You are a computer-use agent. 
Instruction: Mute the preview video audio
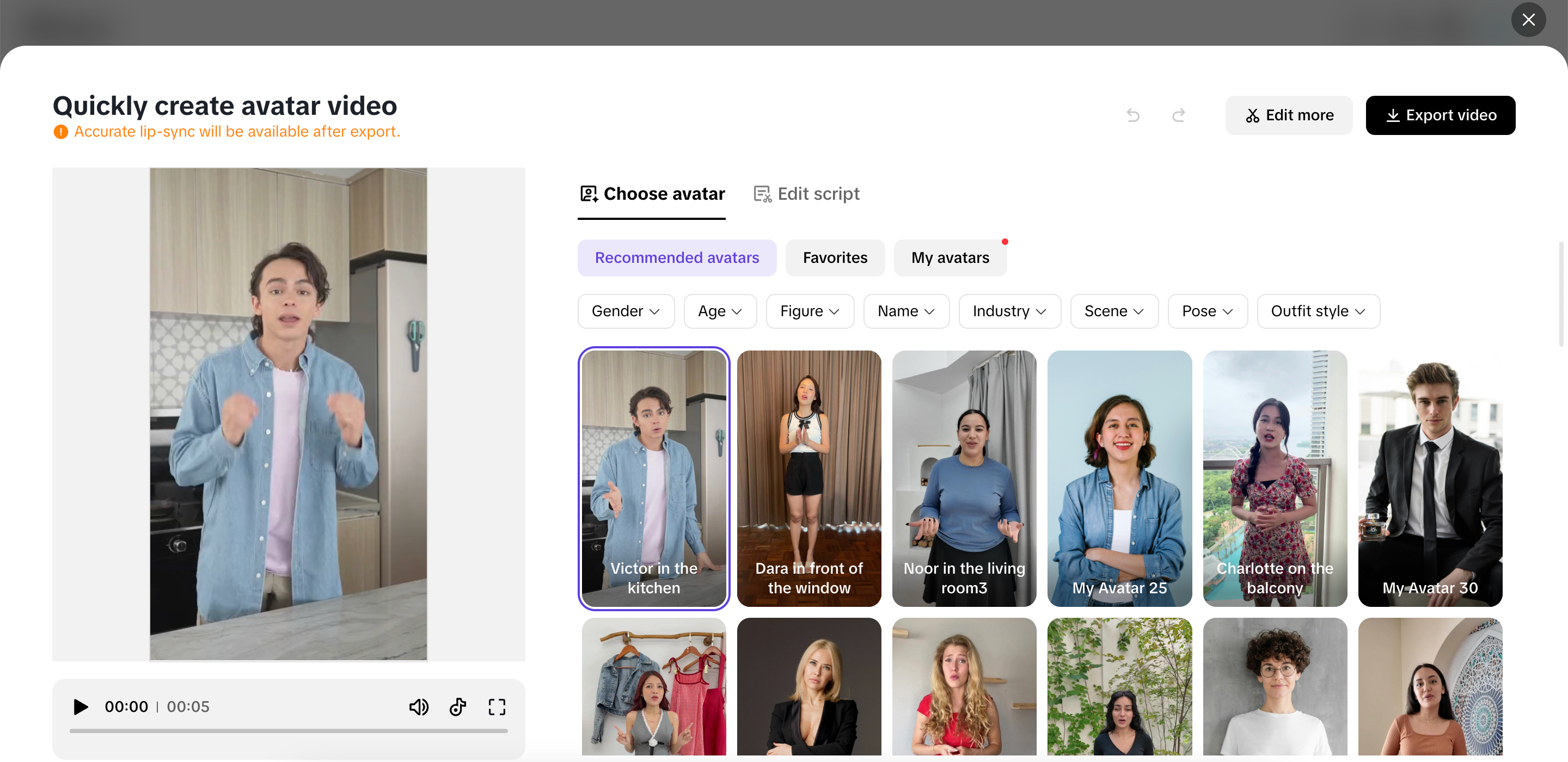pyautogui.click(x=419, y=706)
